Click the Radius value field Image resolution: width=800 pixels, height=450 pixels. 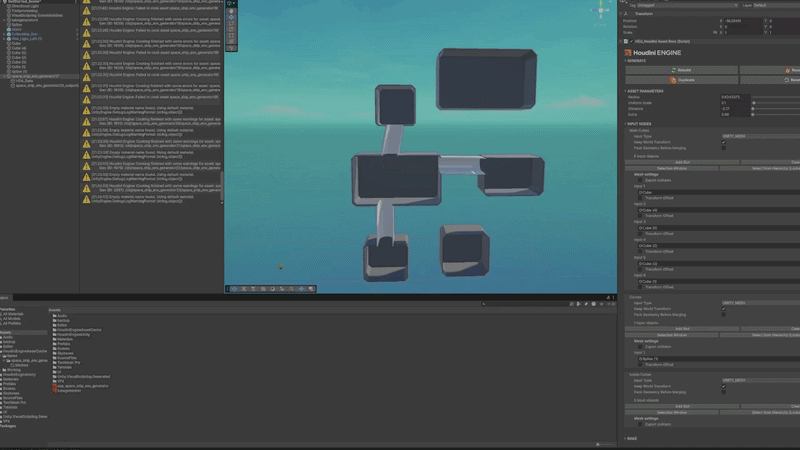click(735, 97)
